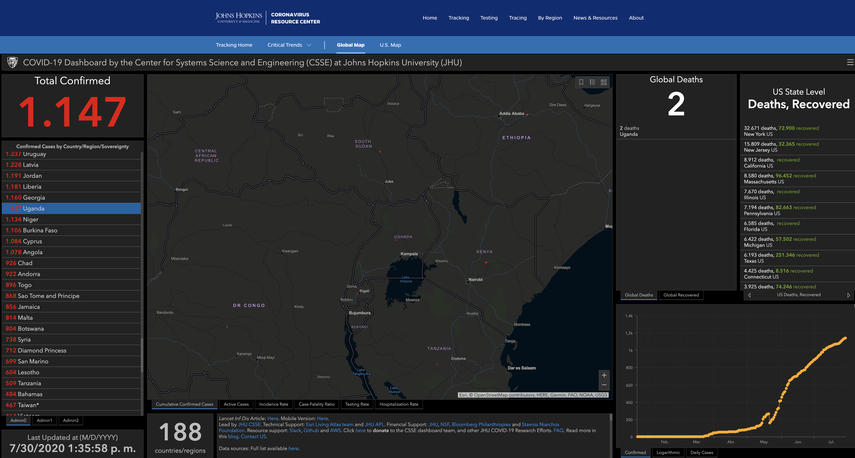Expand the Critical Trends dropdown
Image resolution: width=855 pixels, height=458 pixels.
[x=290, y=45]
